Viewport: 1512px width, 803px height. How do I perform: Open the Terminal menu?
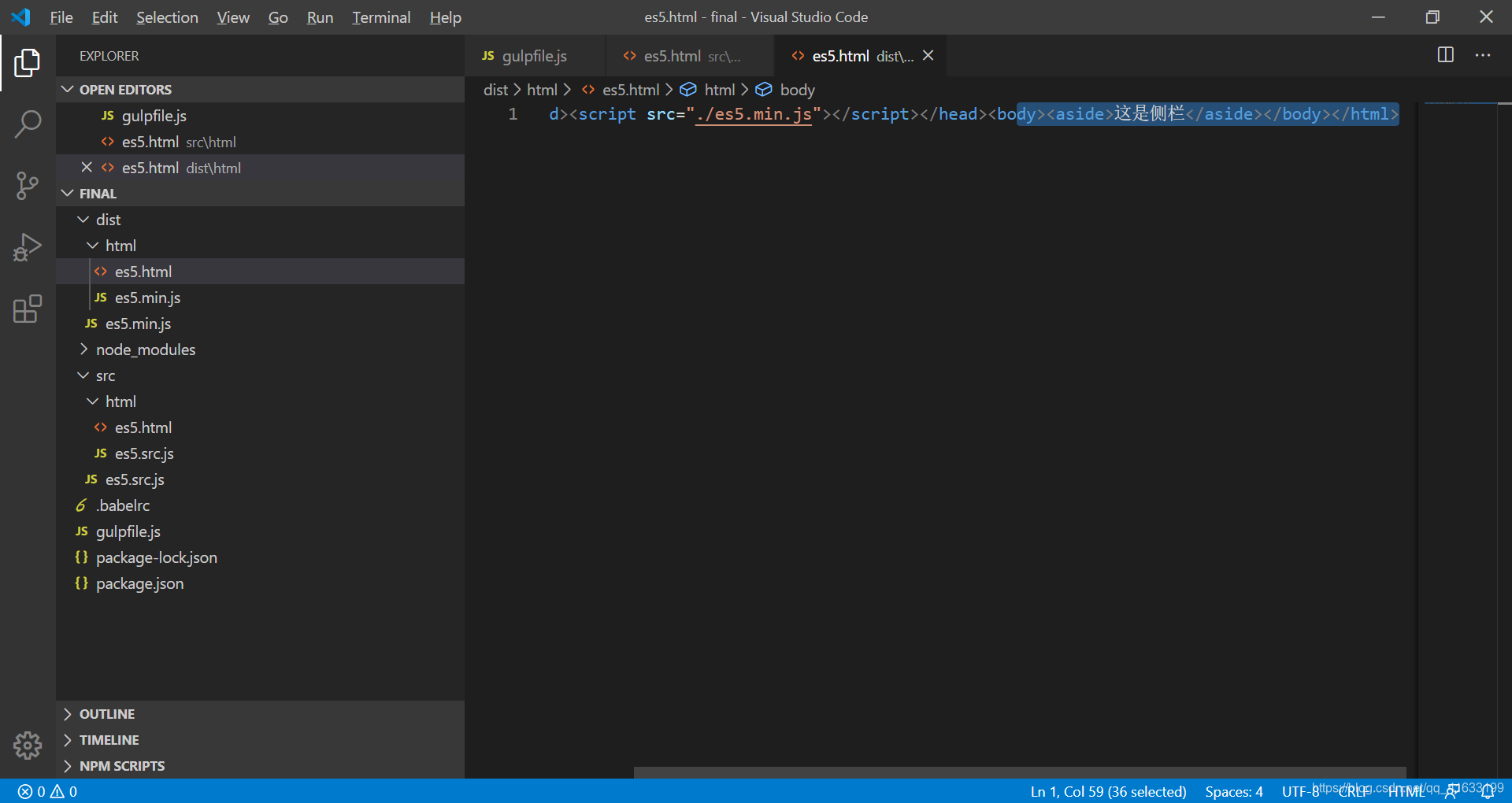[381, 17]
